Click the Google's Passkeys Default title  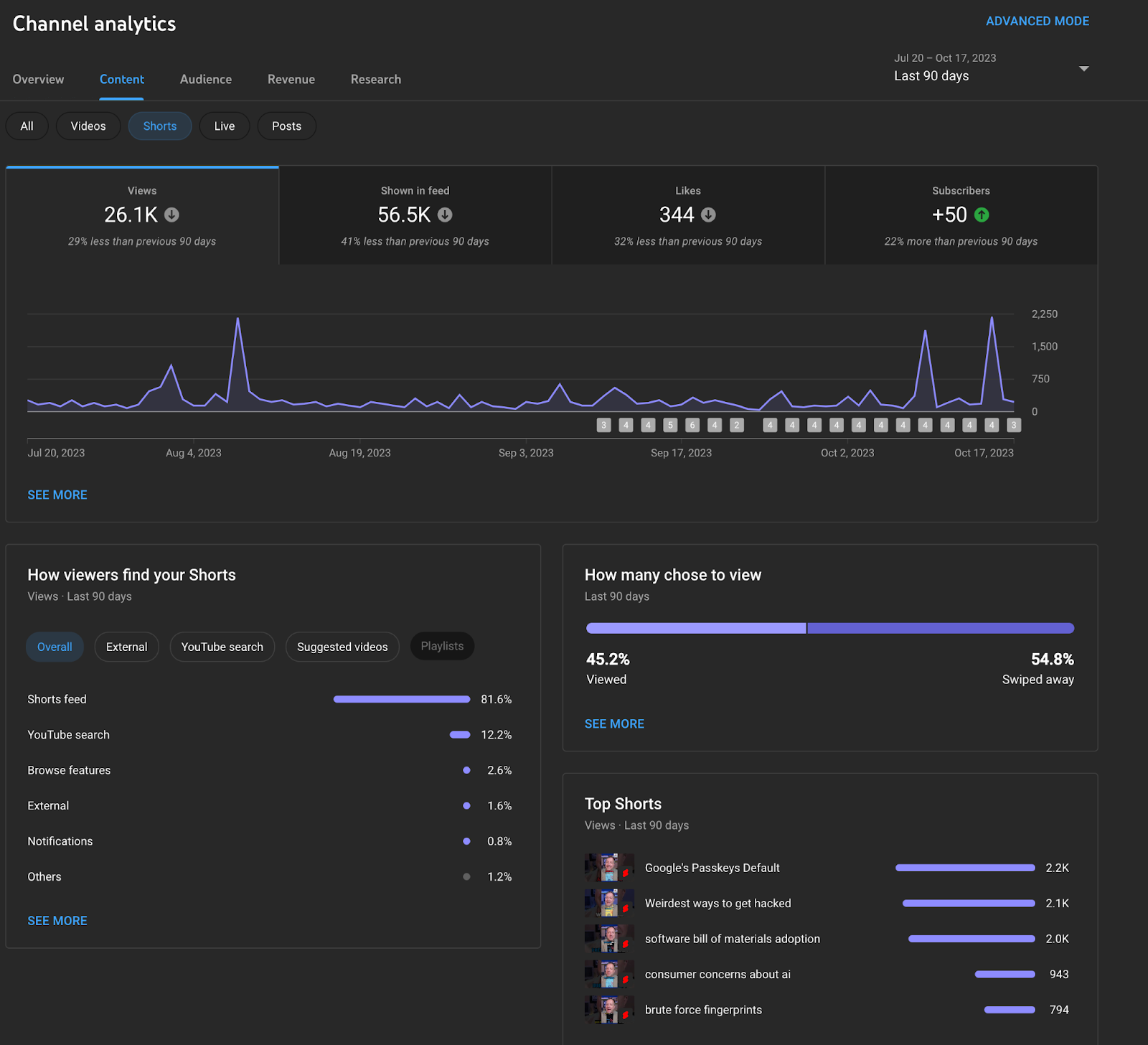click(x=712, y=868)
